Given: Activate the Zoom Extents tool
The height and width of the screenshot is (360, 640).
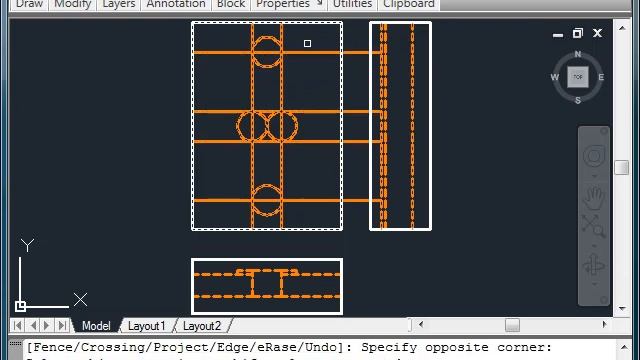Looking at the screenshot, I should point(593,226).
